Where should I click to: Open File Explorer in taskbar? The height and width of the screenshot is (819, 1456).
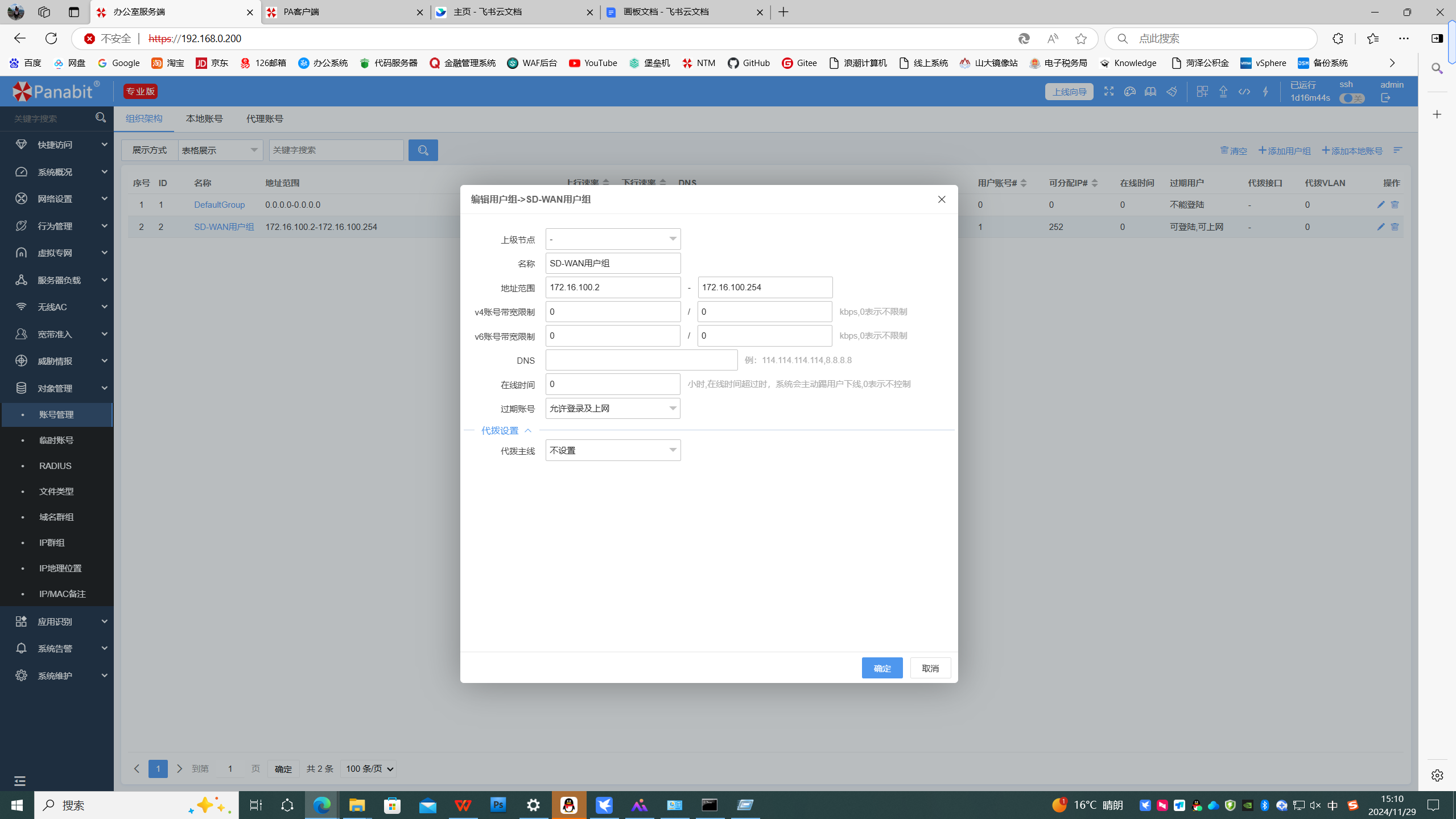[x=357, y=805]
